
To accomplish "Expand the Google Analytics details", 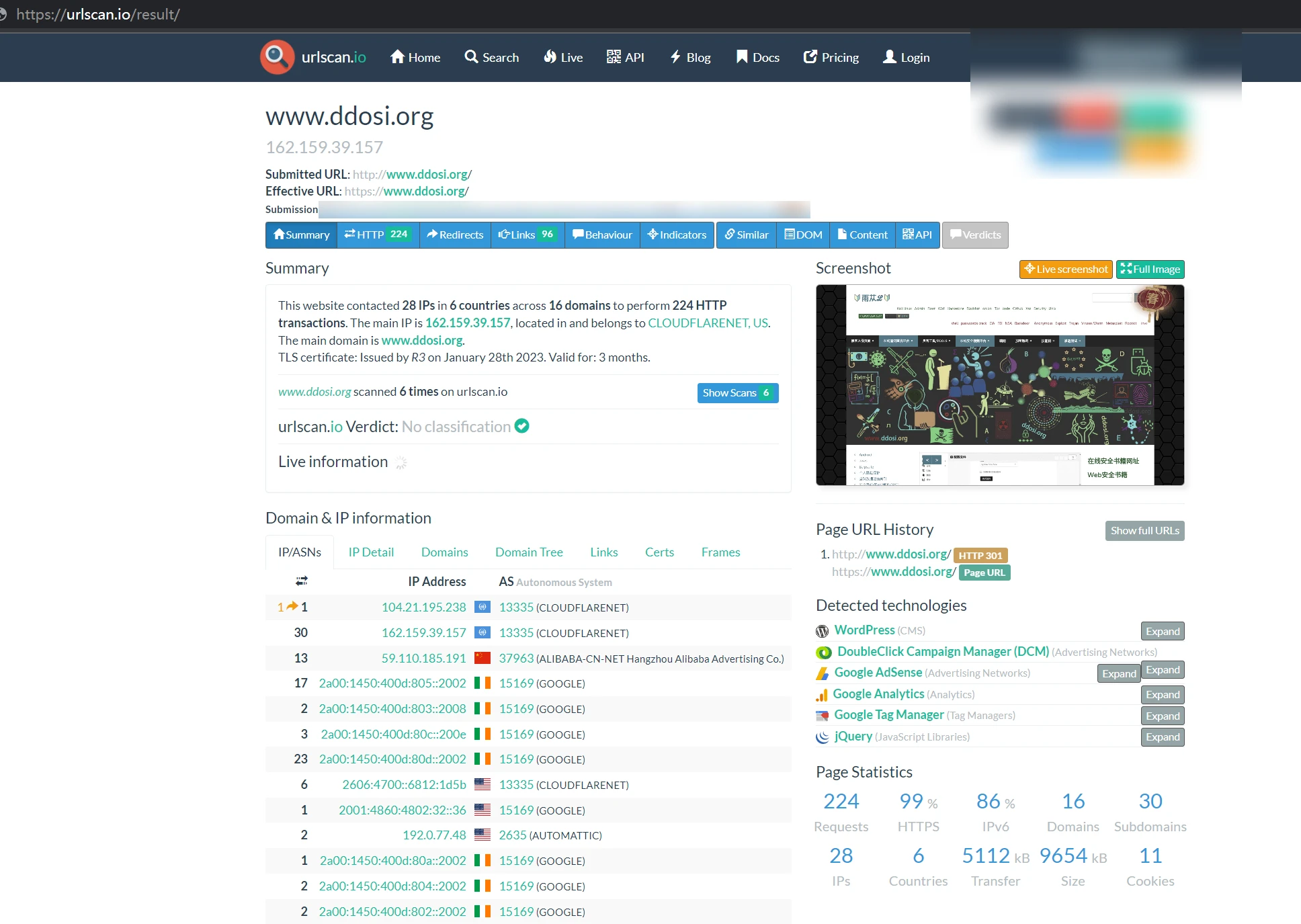I will 1162,695.
